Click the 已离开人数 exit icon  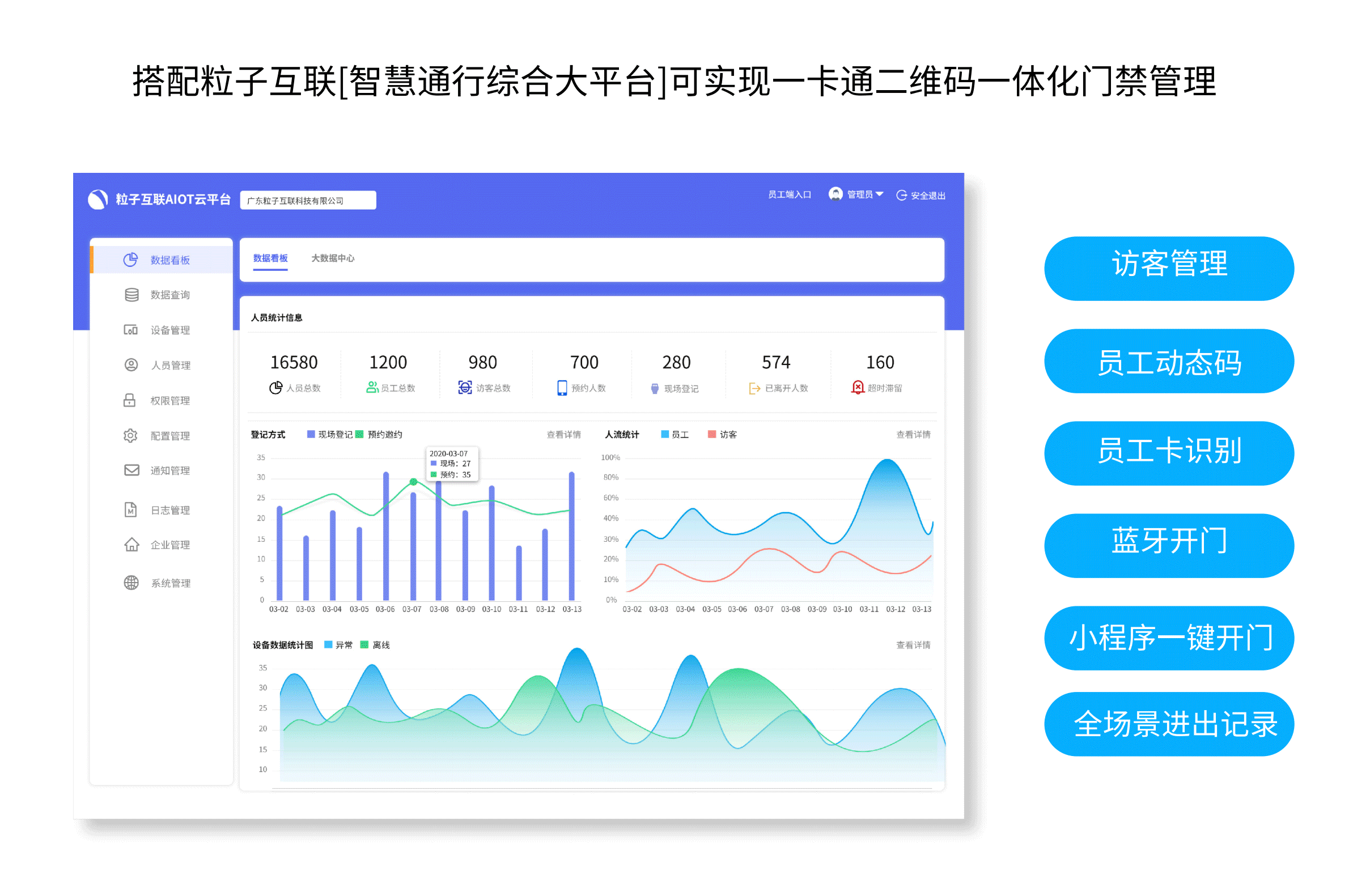754,389
